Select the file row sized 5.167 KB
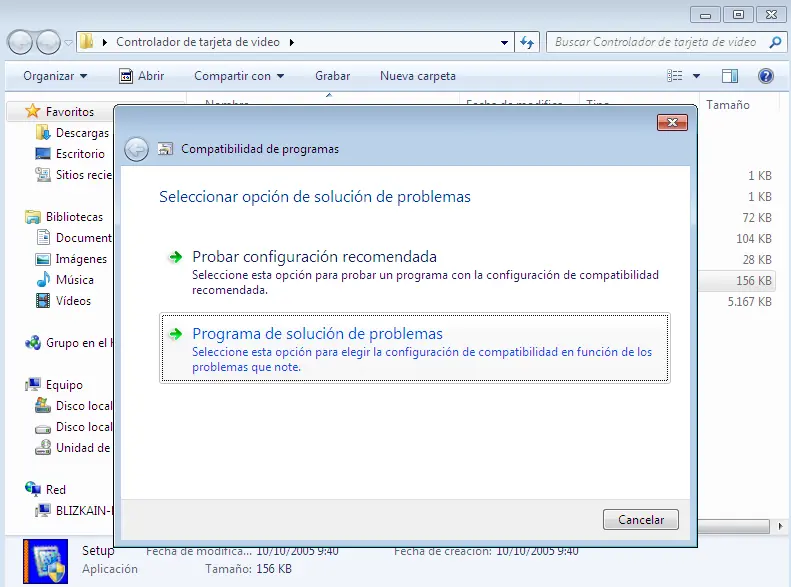This screenshot has height=587, width=791. tap(737, 302)
